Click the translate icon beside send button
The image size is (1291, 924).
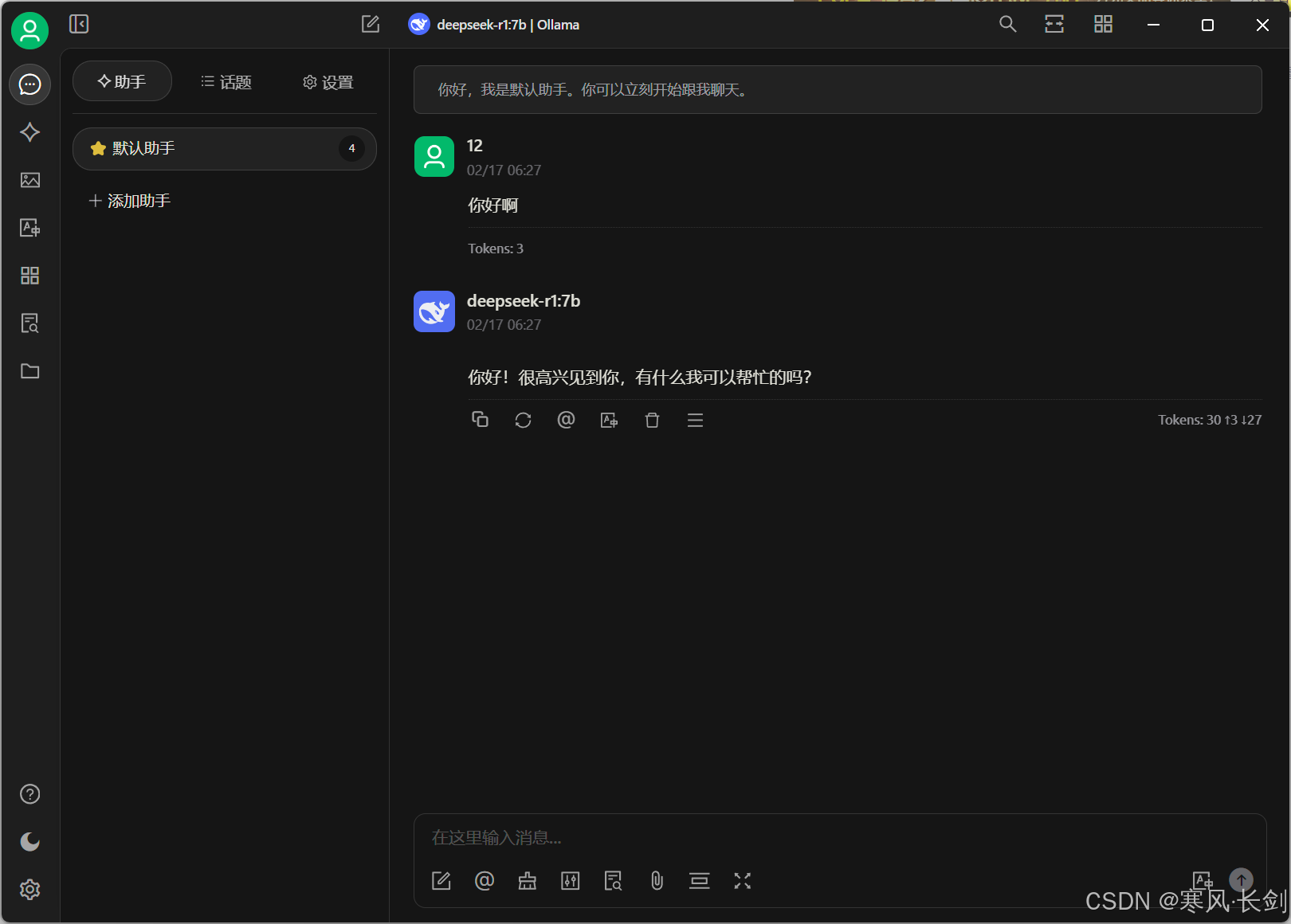pos(1203,880)
